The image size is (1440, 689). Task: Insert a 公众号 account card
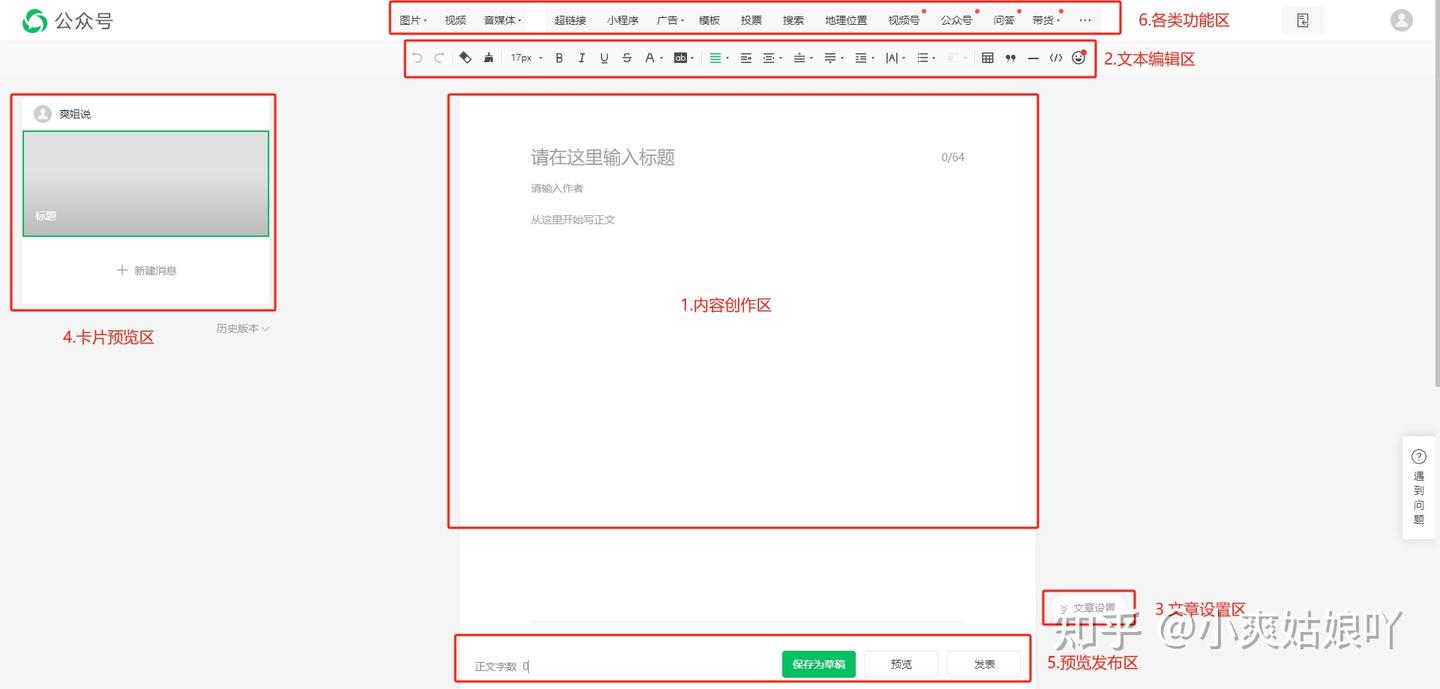(x=956, y=20)
